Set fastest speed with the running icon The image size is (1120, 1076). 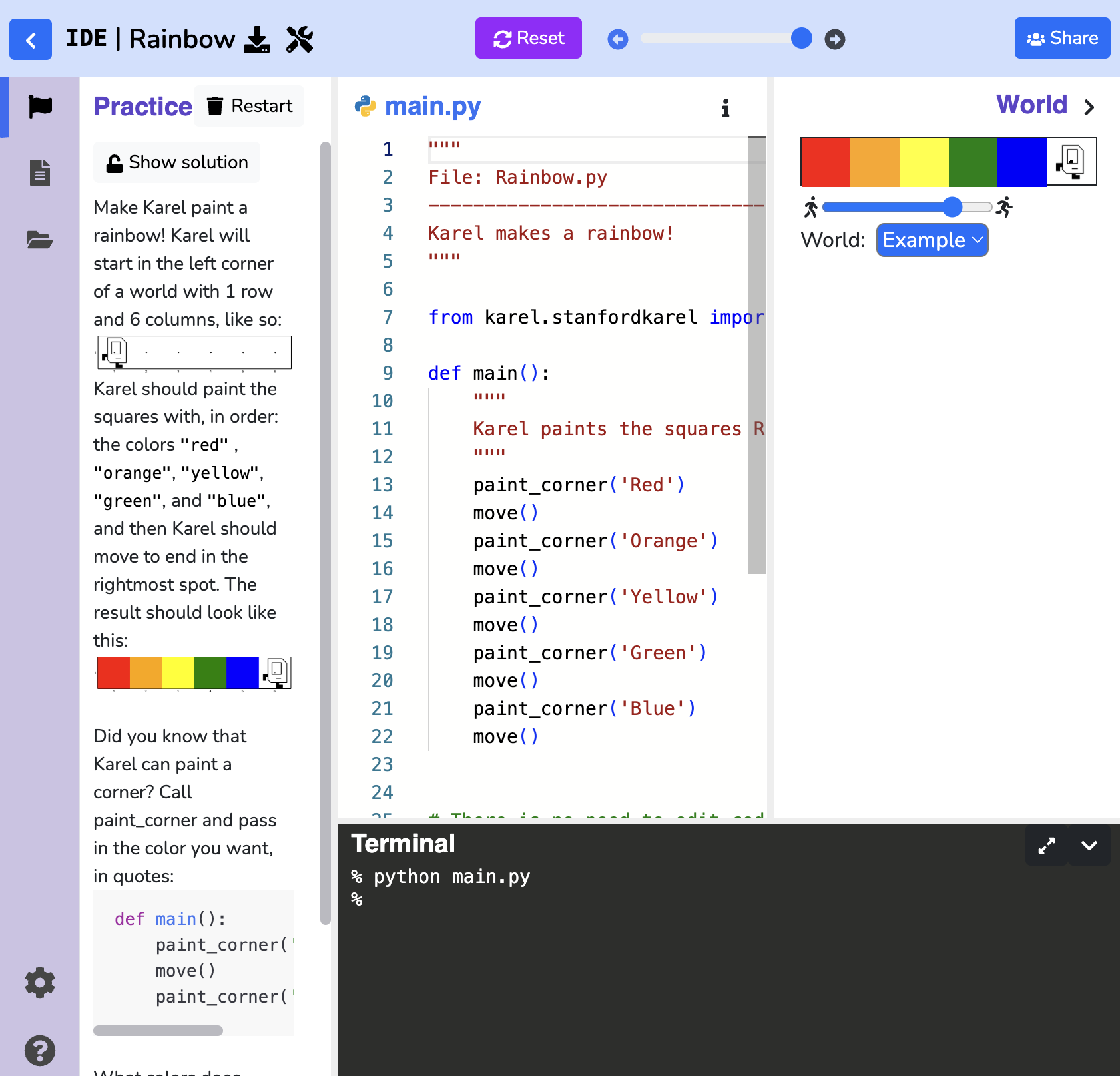point(1005,208)
